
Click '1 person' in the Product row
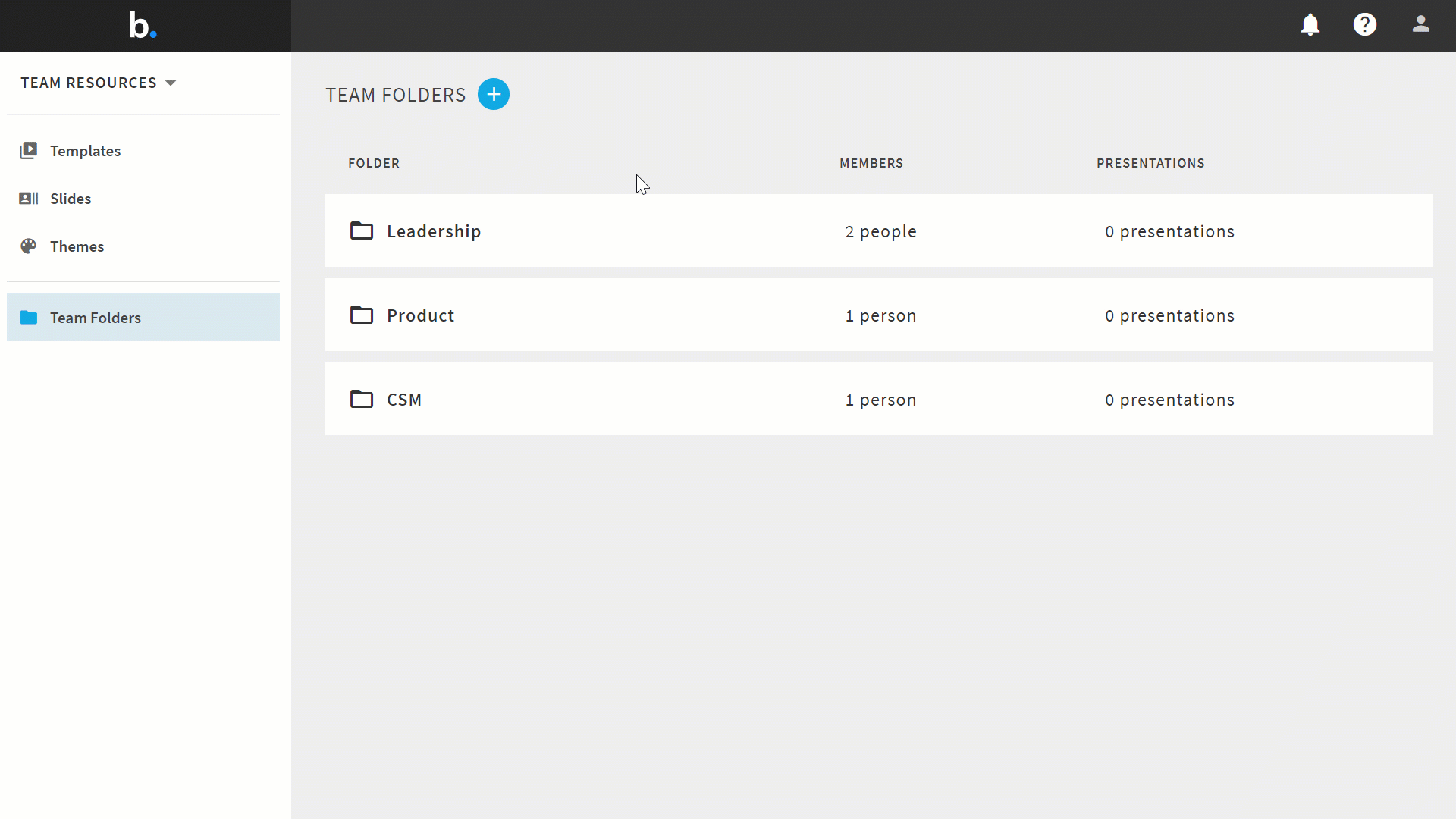881,315
